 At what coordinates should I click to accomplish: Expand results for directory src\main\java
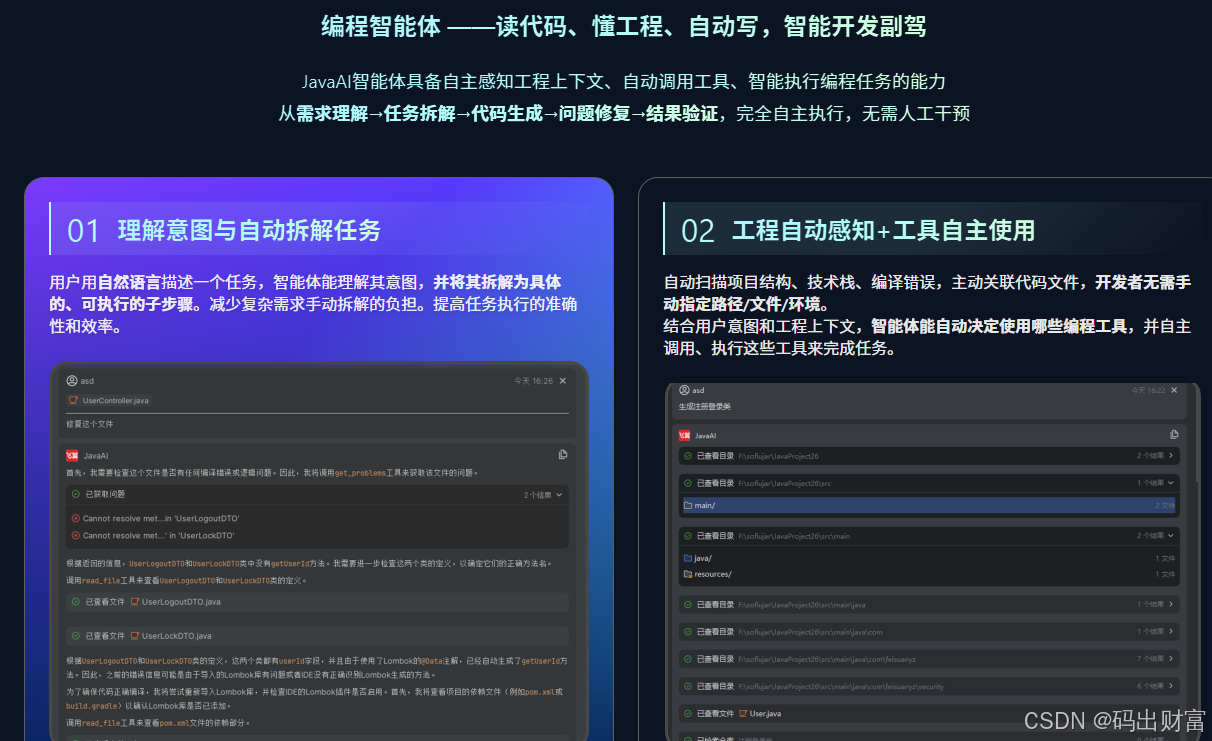(x=1172, y=605)
